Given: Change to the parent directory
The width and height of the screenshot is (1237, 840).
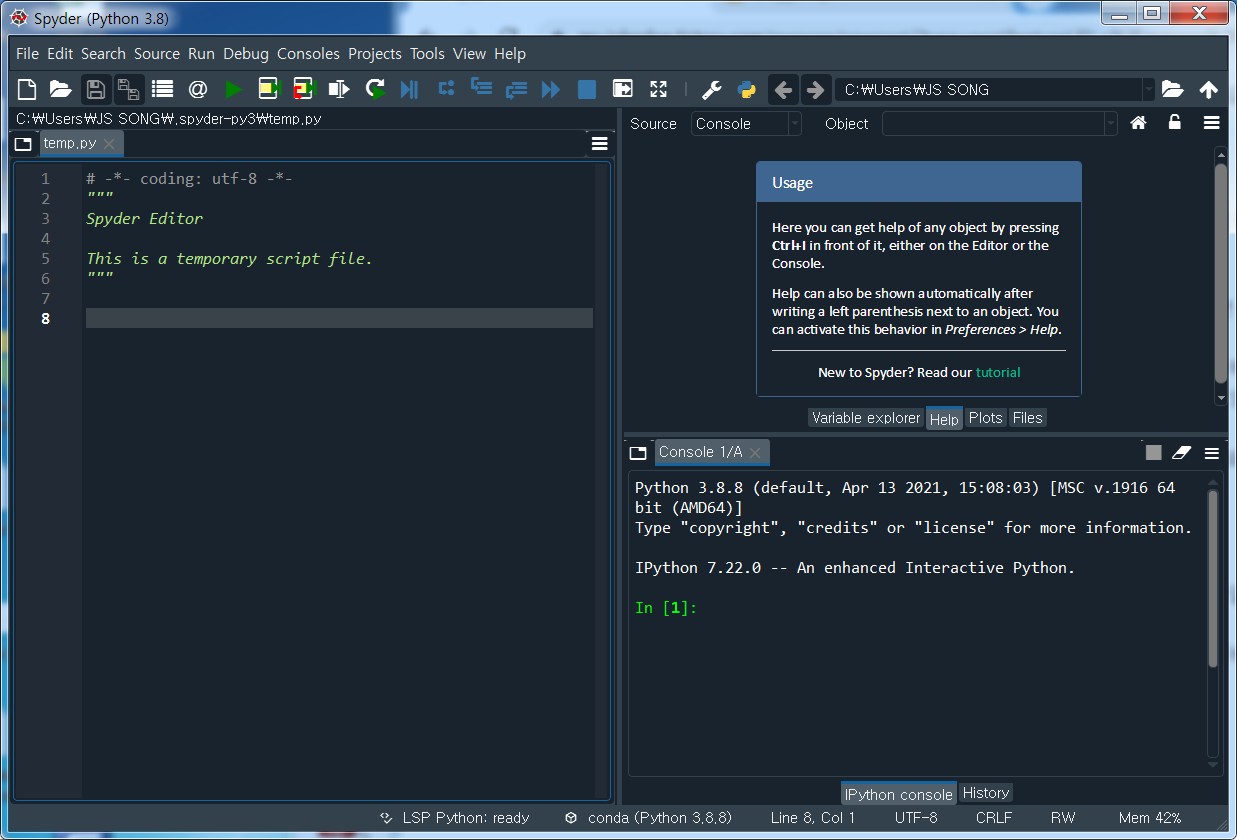Looking at the screenshot, I should (1208, 89).
